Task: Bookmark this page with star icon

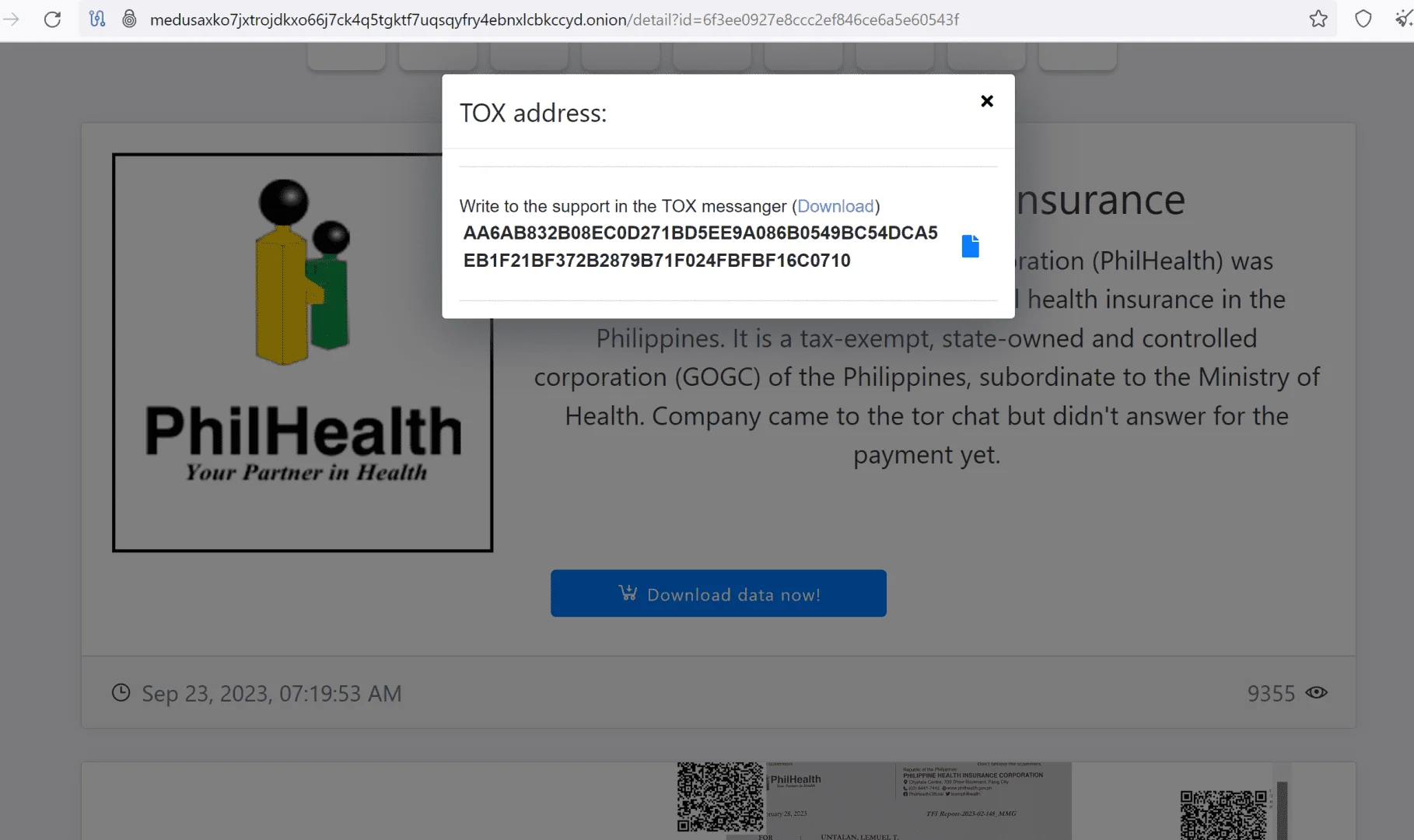Action: click(1318, 19)
